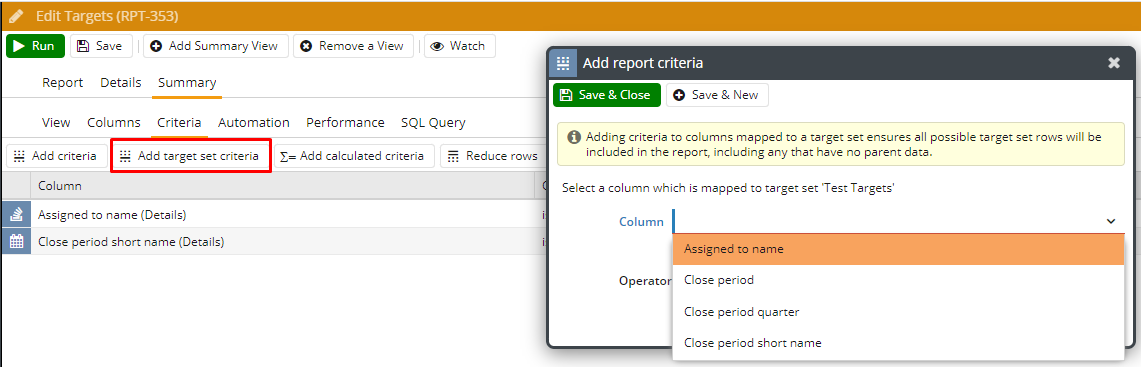Click the pencil edit icon in title bar
The height and width of the screenshot is (367, 1141).
point(15,16)
